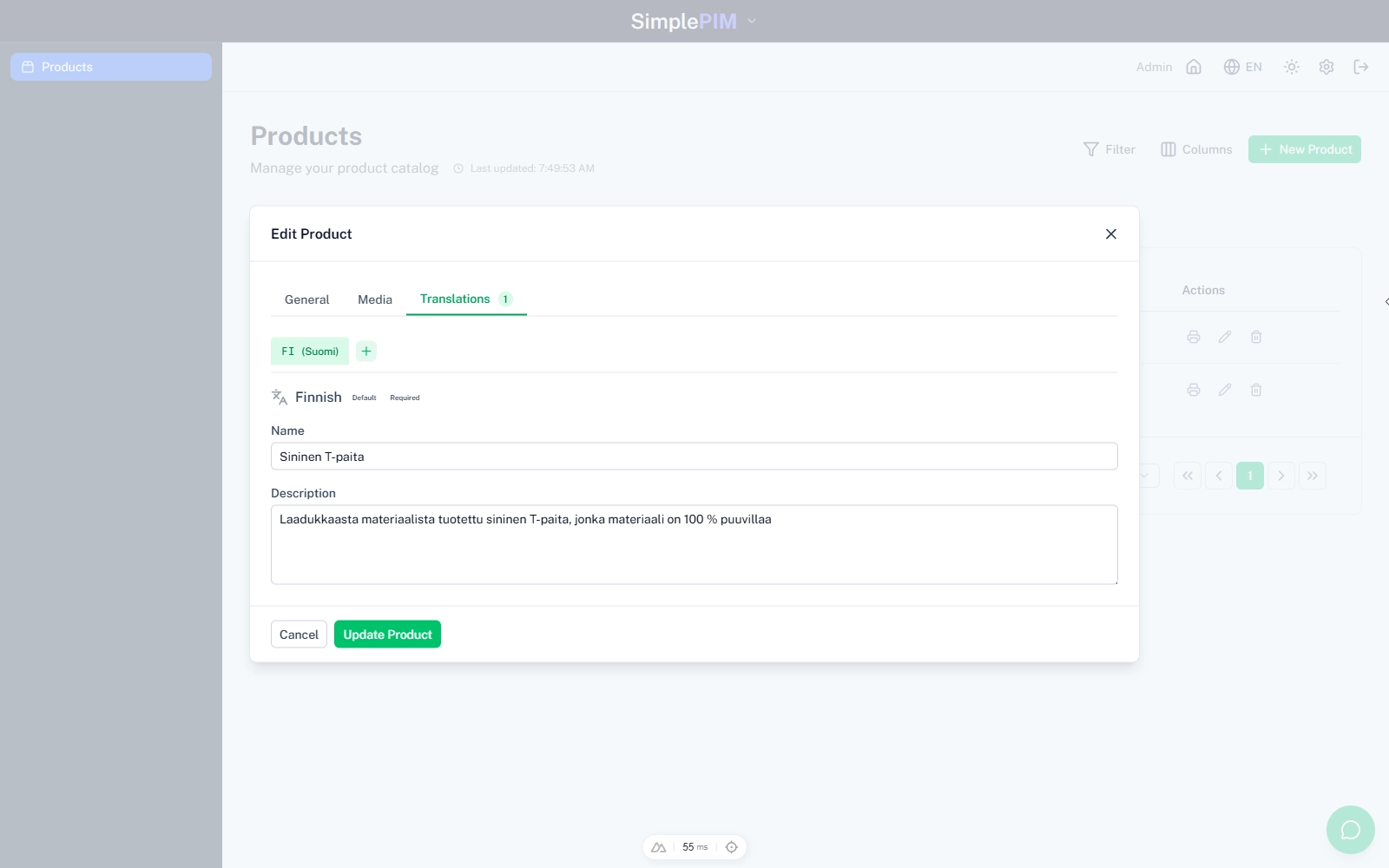Screen dimensions: 1389x868
Task: Click the trash icon in first row
Action: 1256,337
